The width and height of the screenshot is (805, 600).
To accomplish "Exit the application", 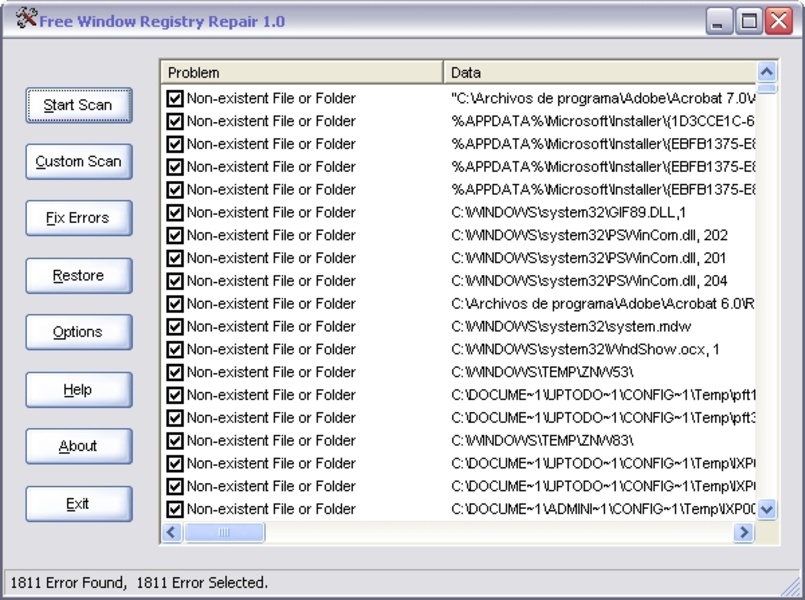I will (x=78, y=503).
